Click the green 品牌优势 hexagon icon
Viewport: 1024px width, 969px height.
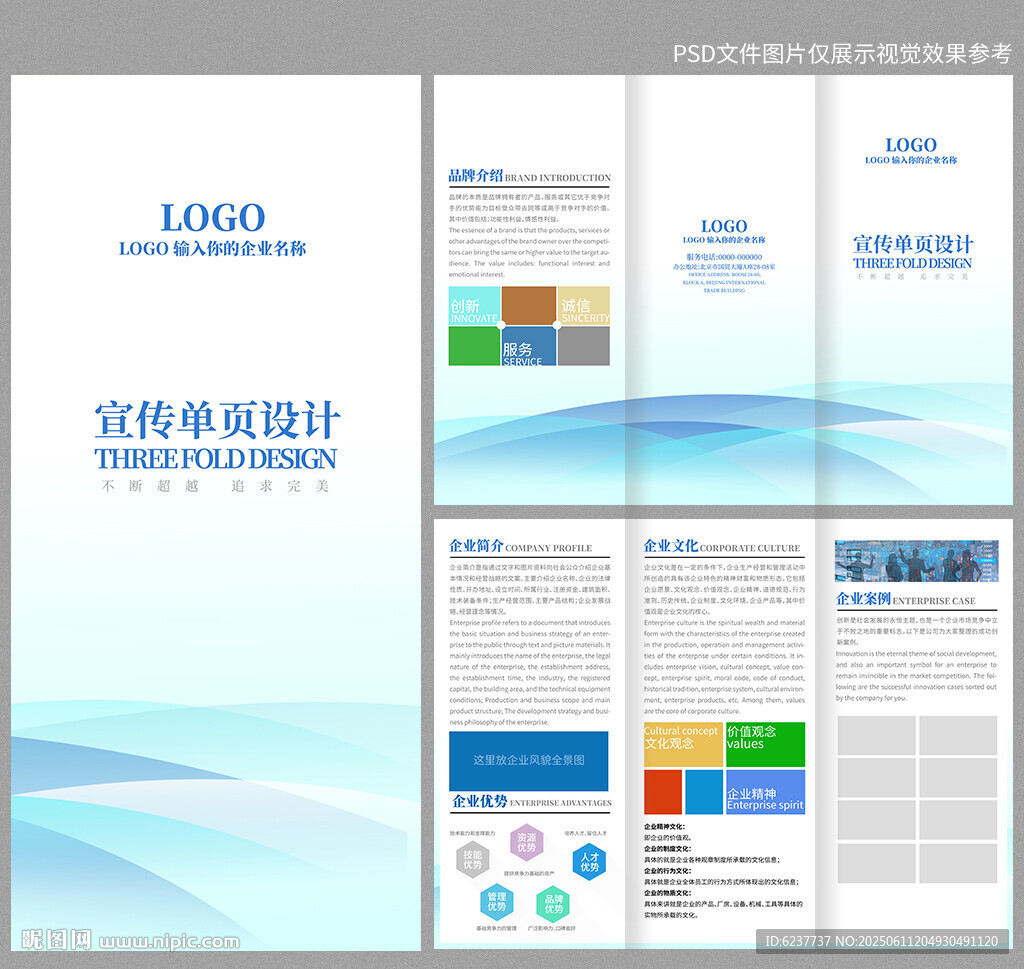[x=553, y=904]
